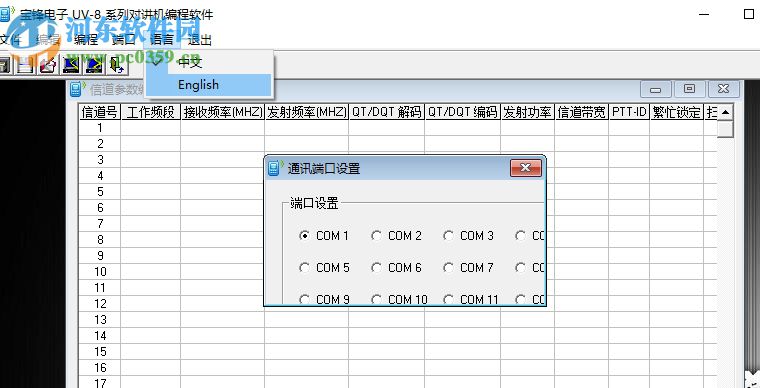Open the 端口 menu
This screenshot has height=388, width=760.
pyautogui.click(x=124, y=40)
